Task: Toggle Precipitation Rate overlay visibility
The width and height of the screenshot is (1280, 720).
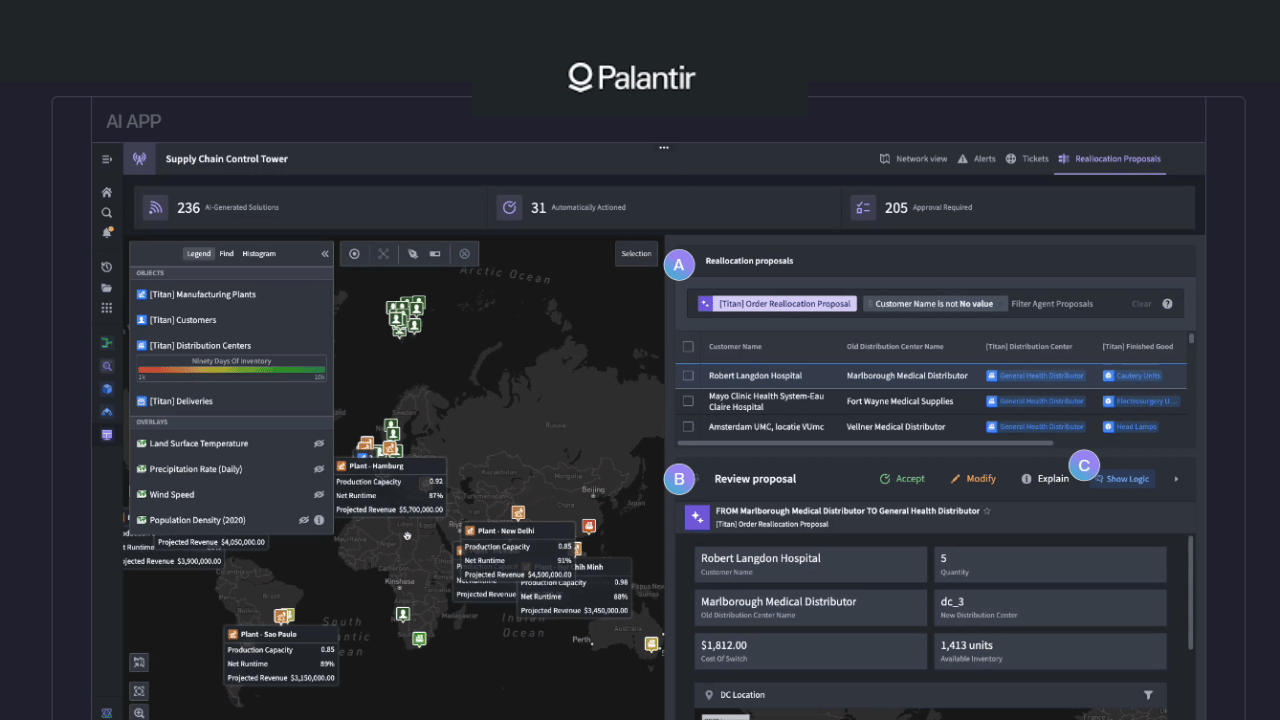Action: tap(319, 469)
